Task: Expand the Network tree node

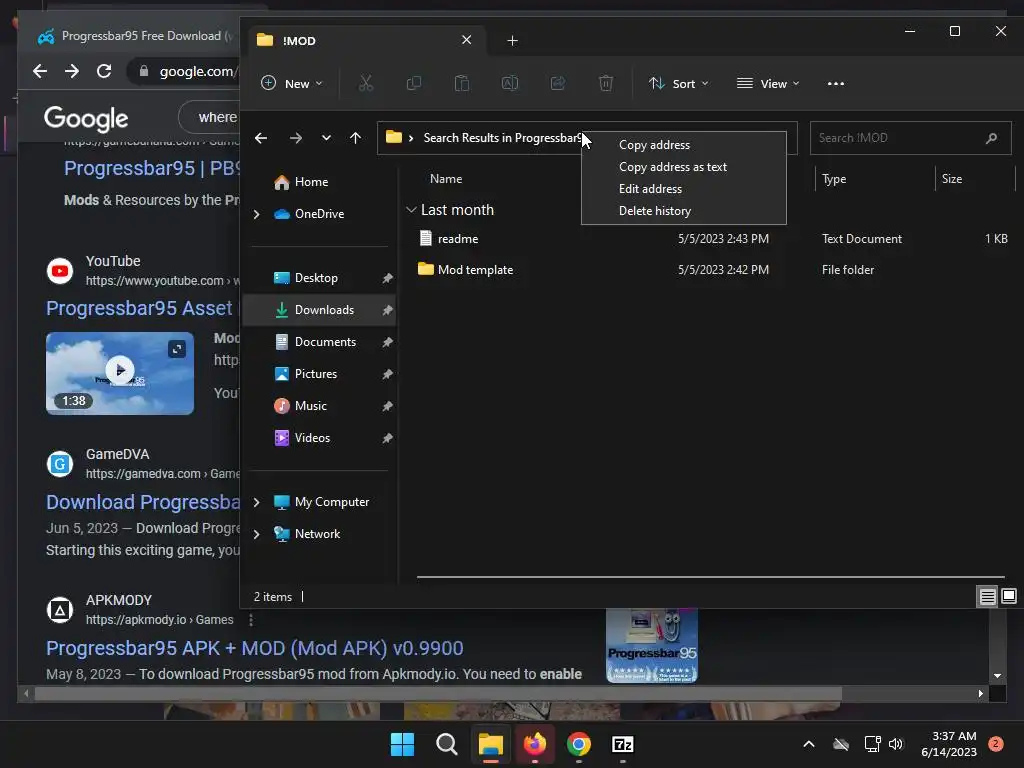Action: (257, 534)
